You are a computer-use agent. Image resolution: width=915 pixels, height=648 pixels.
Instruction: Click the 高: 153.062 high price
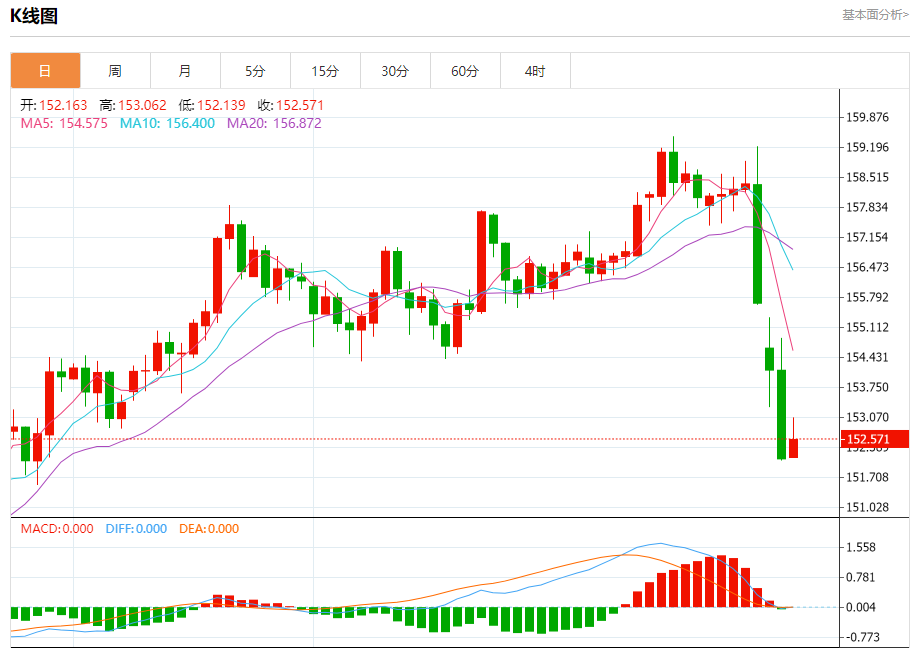pyautogui.click(x=133, y=105)
